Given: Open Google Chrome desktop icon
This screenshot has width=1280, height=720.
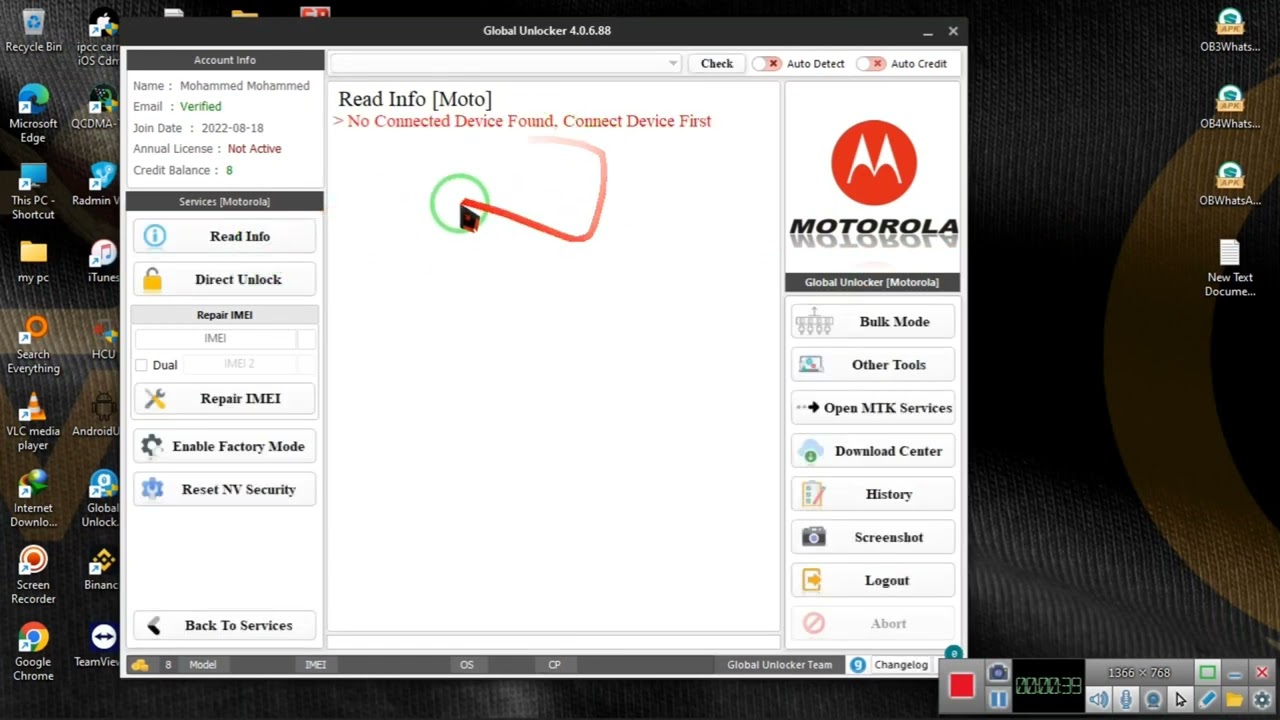Looking at the screenshot, I should [33, 652].
